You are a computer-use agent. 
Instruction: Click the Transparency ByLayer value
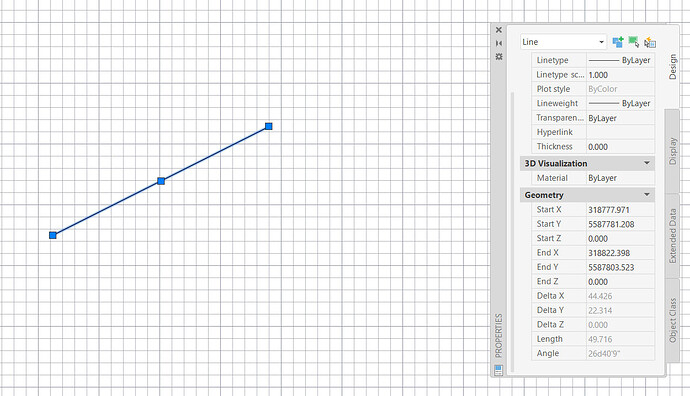(620, 118)
